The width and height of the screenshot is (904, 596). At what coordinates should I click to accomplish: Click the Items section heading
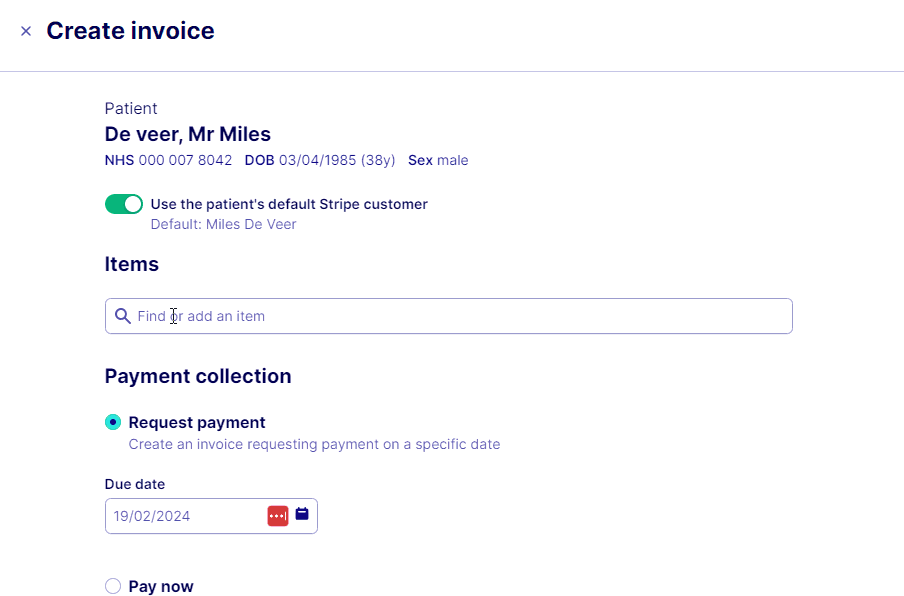point(132,264)
